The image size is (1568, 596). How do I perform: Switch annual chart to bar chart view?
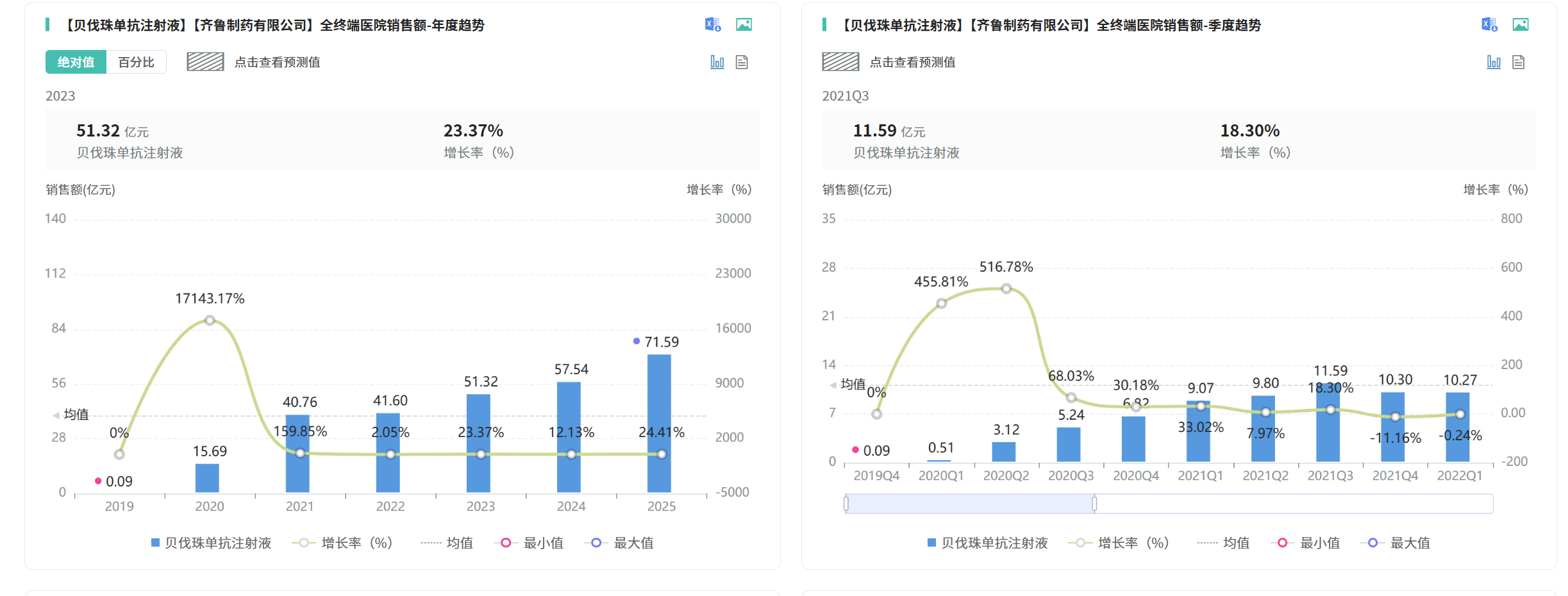(717, 62)
